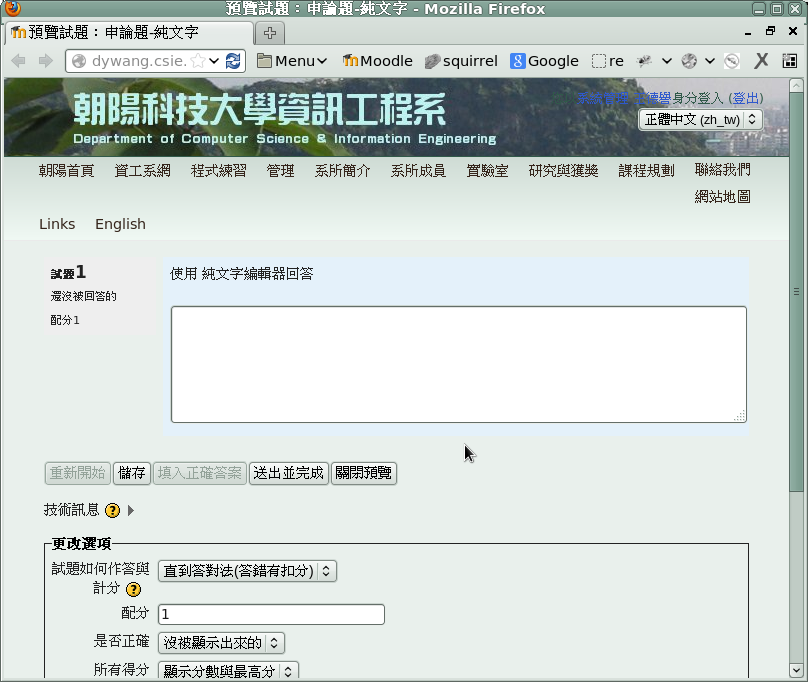808x682 pixels.
Task: Select the 預覽試題 browser tab
Action: point(130,33)
